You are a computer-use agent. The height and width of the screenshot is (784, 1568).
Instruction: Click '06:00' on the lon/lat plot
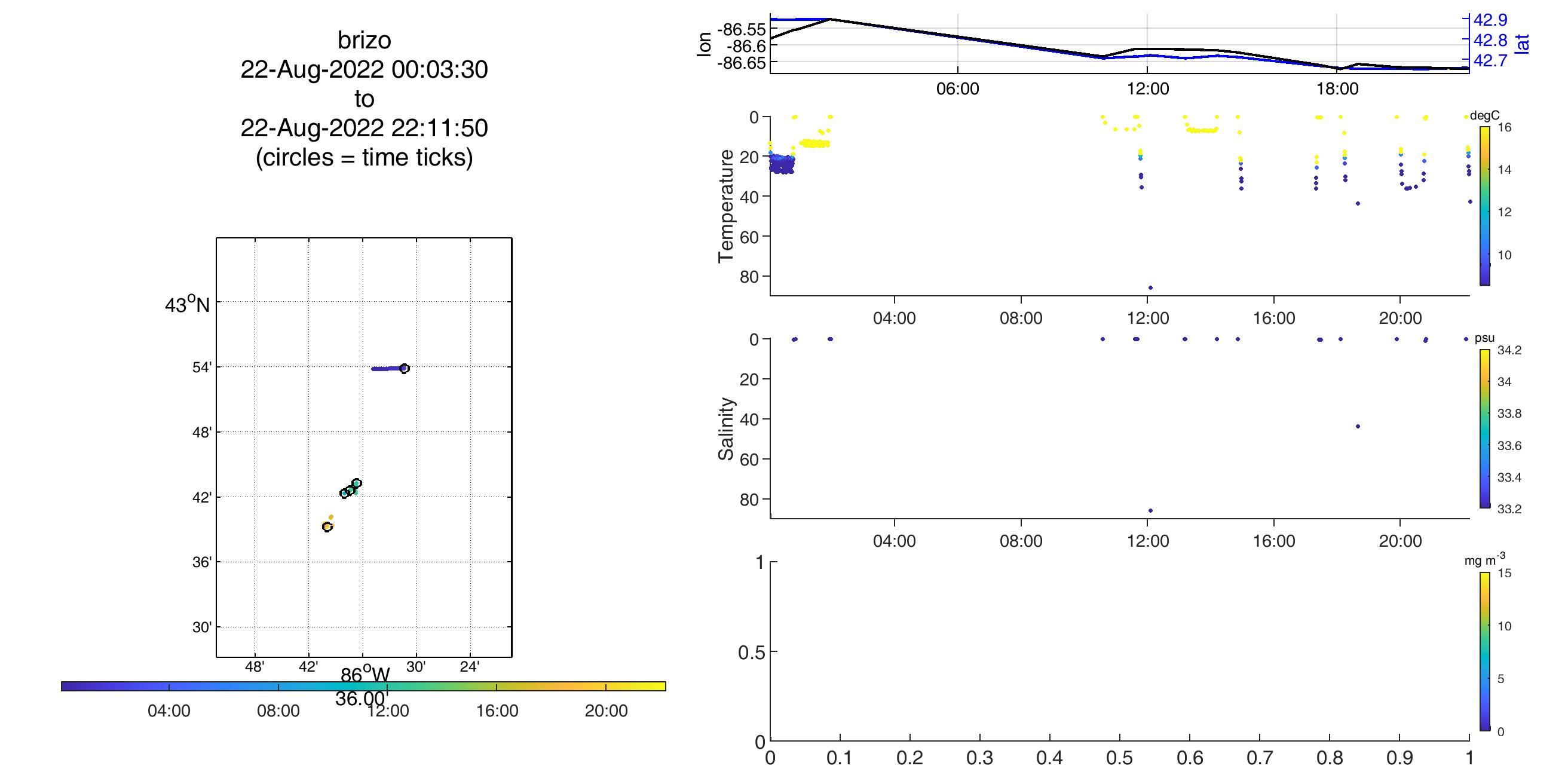coord(957,89)
